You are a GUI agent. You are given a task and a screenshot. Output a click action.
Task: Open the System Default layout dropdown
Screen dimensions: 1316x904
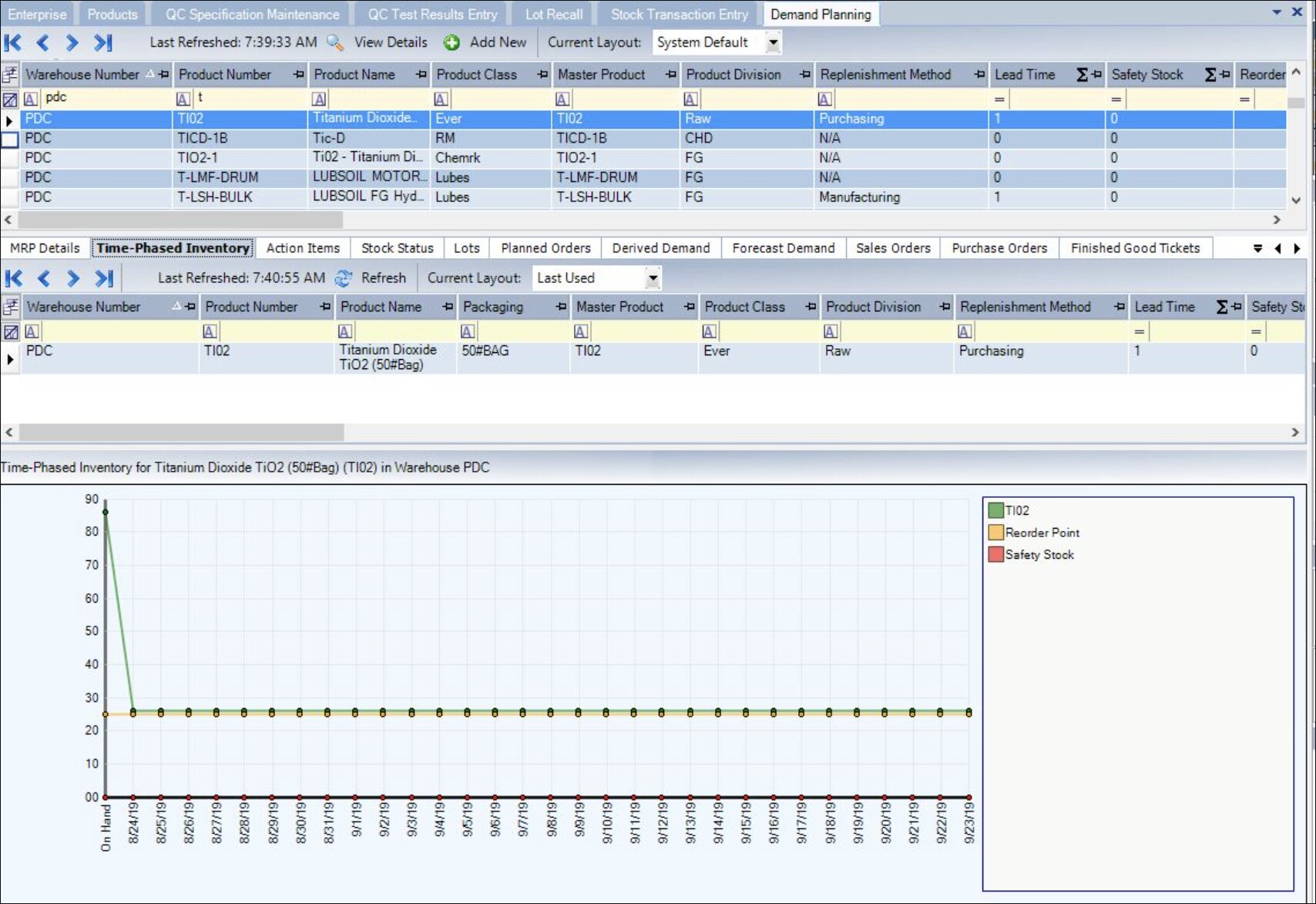(773, 43)
